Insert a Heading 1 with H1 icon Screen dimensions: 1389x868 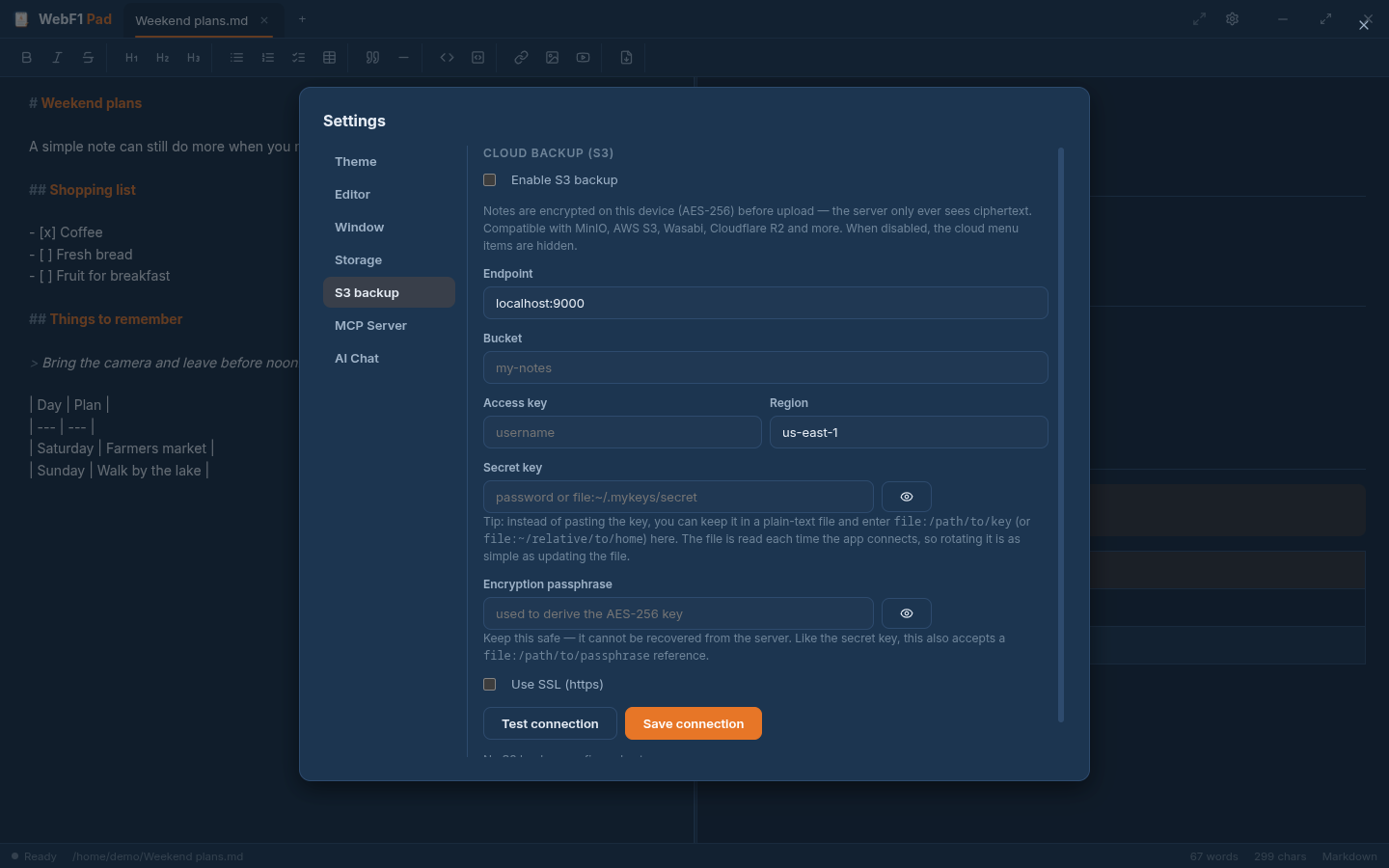coord(132,58)
